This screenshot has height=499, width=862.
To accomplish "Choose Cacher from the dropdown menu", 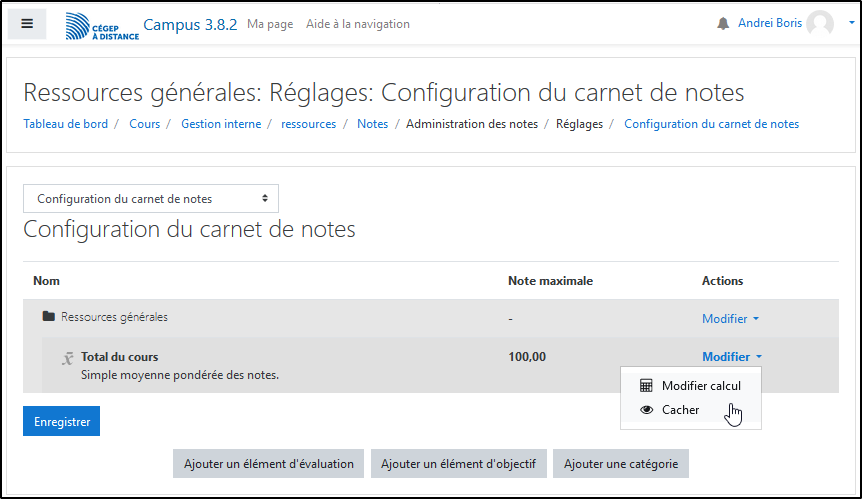I will click(681, 410).
